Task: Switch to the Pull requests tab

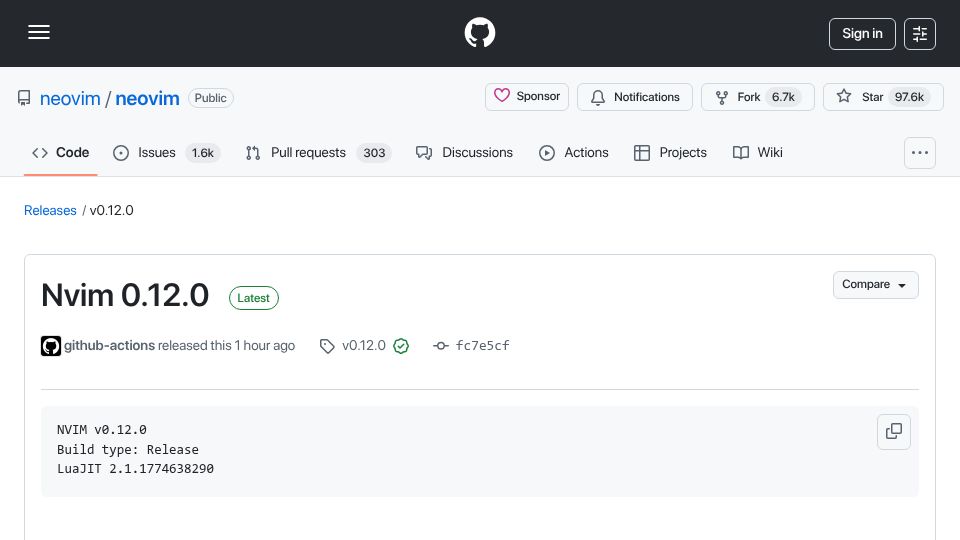Action: 318,152
